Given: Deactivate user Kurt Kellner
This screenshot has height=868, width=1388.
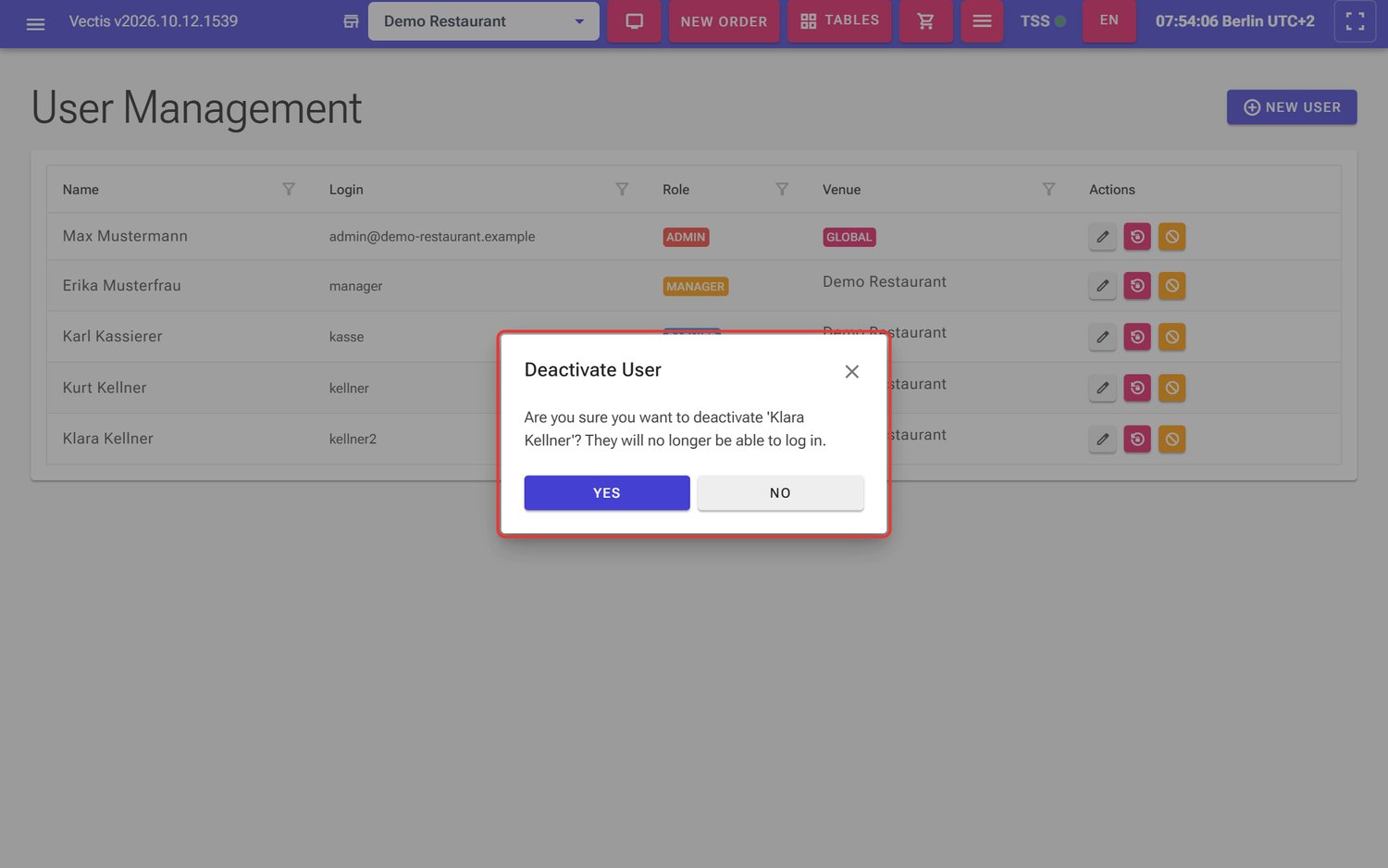Looking at the screenshot, I should tap(1172, 388).
